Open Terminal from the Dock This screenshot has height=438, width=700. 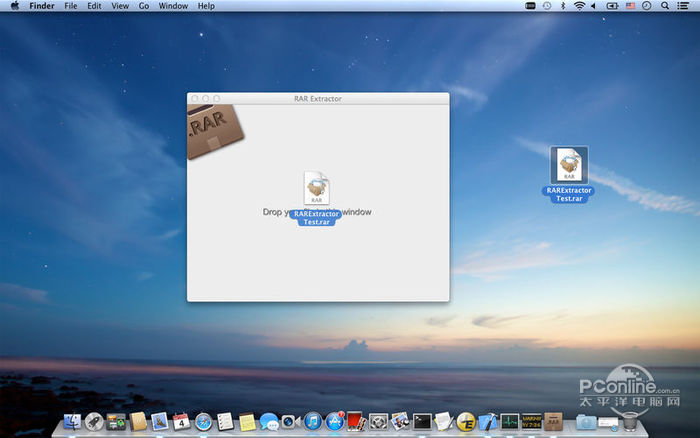[x=422, y=422]
